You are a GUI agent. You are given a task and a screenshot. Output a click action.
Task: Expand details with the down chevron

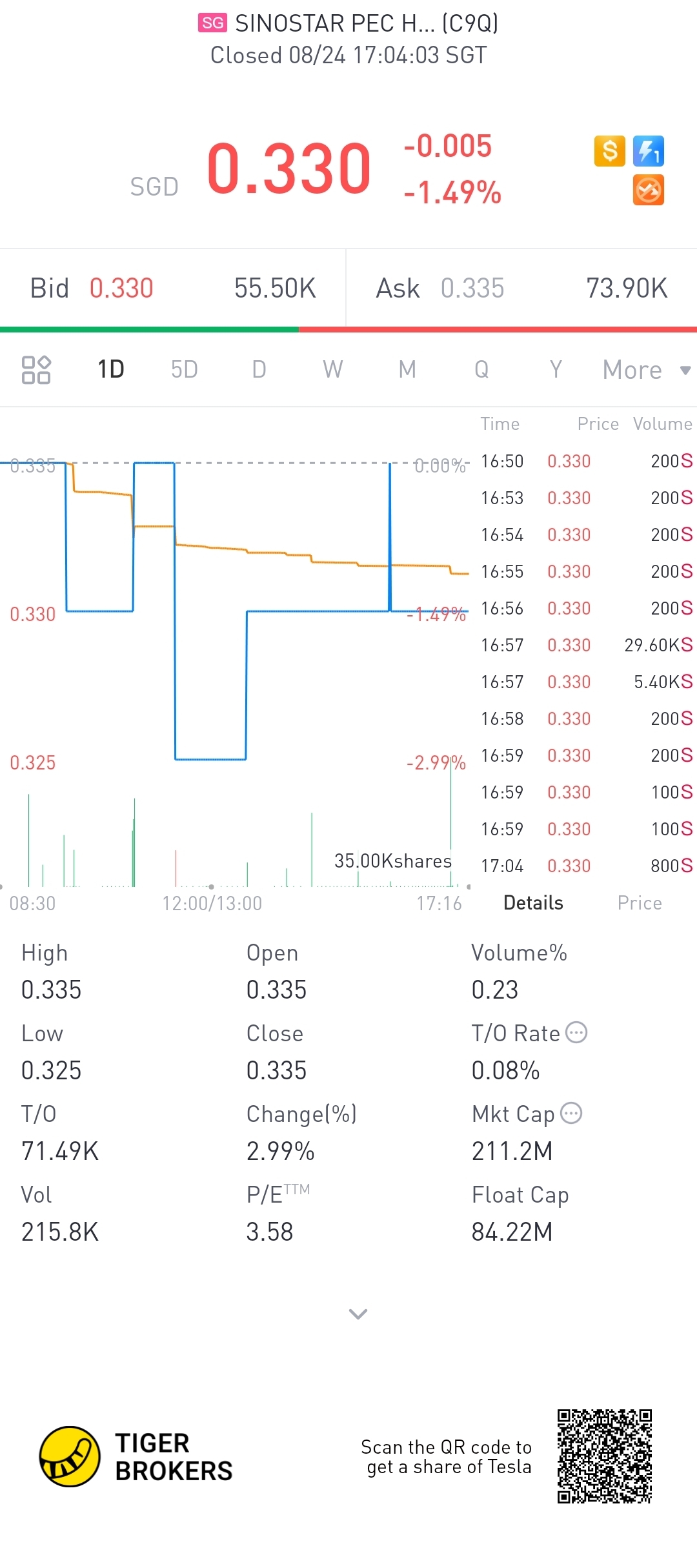click(358, 1314)
